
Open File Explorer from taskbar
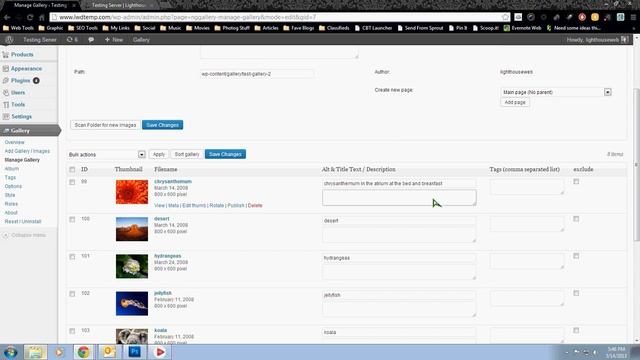point(35,352)
